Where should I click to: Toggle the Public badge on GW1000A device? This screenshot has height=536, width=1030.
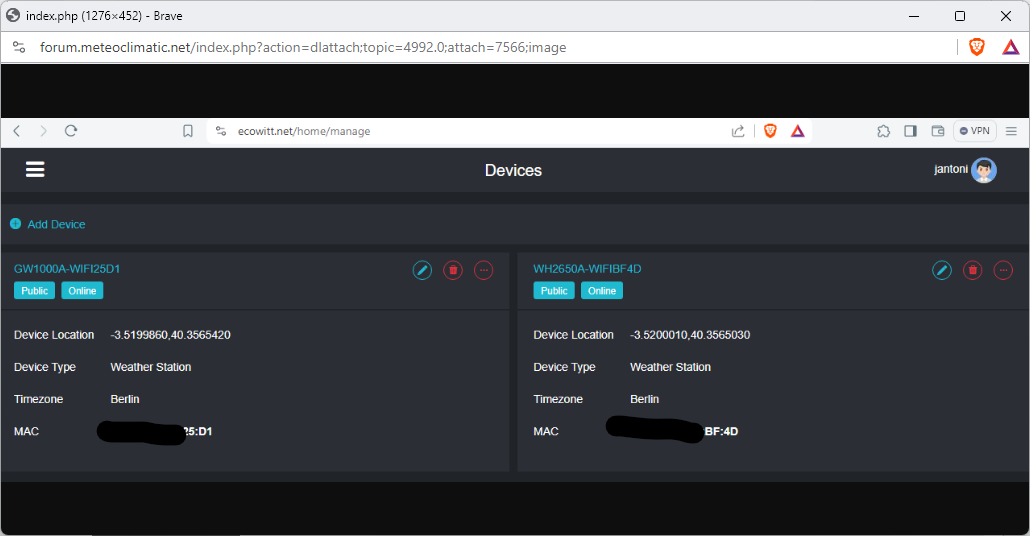click(35, 291)
